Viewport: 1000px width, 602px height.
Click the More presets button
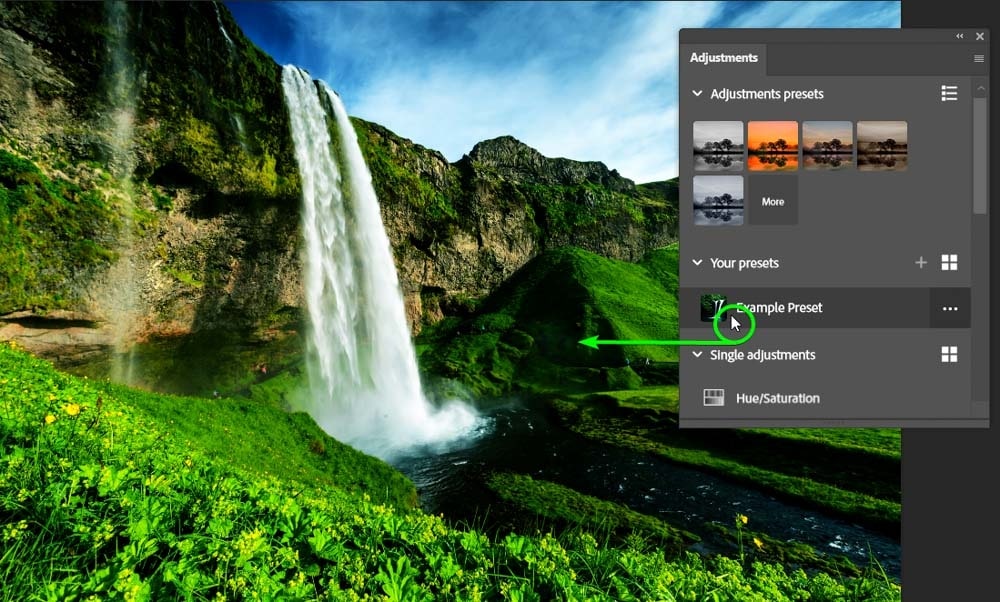pos(773,201)
